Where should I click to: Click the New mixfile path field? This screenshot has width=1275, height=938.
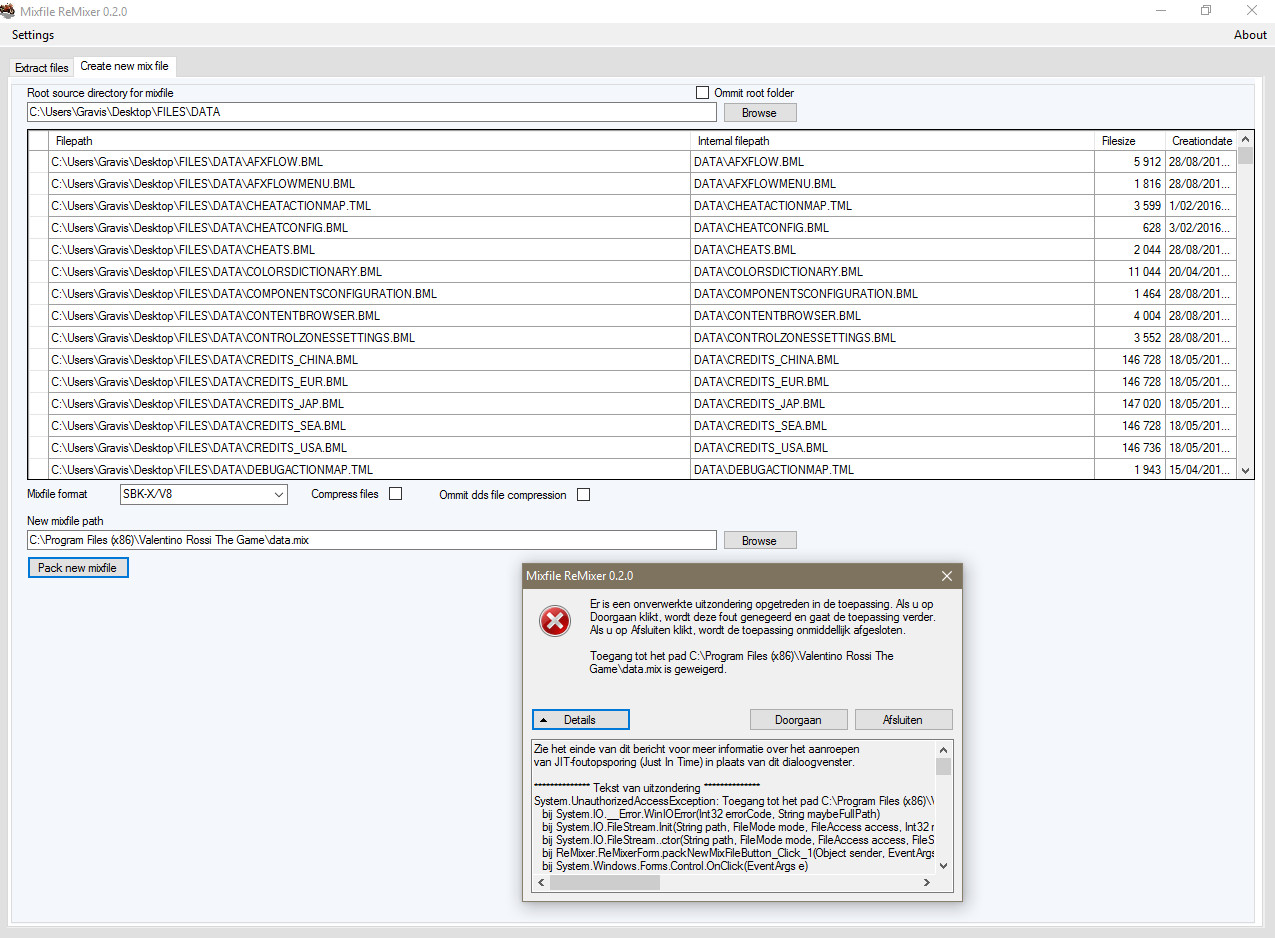click(371, 540)
